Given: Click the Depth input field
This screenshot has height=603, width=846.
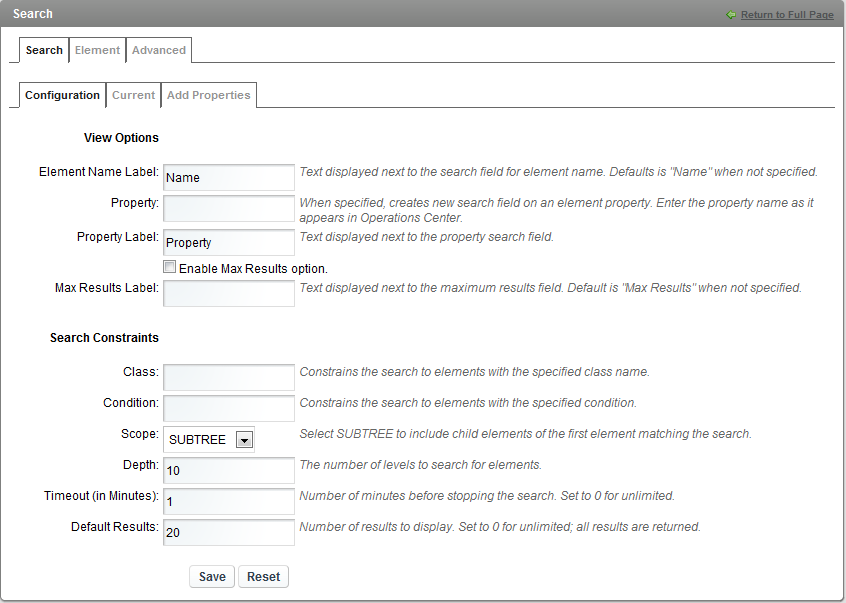Looking at the screenshot, I should coord(229,470).
